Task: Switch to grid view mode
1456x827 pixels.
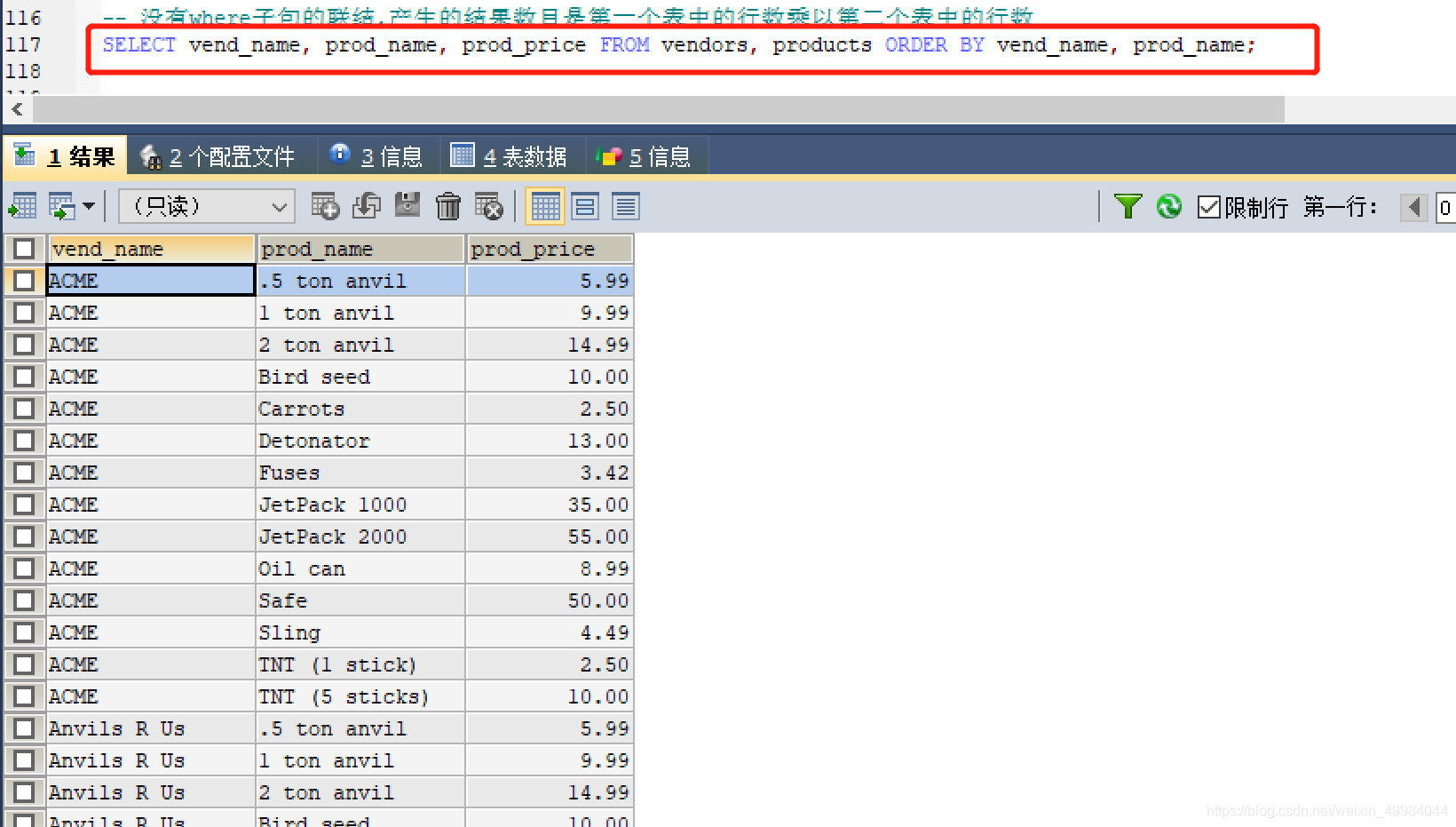Action: [x=545, y=207]
